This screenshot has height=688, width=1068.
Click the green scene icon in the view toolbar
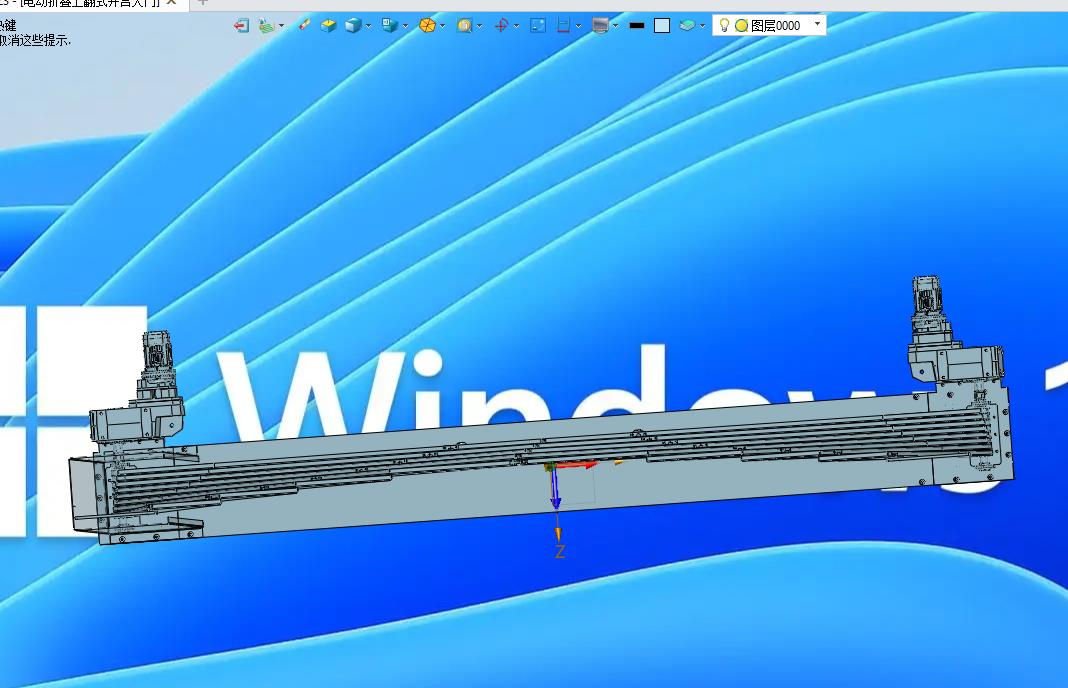pyautogui.click(x=266, y=26)
